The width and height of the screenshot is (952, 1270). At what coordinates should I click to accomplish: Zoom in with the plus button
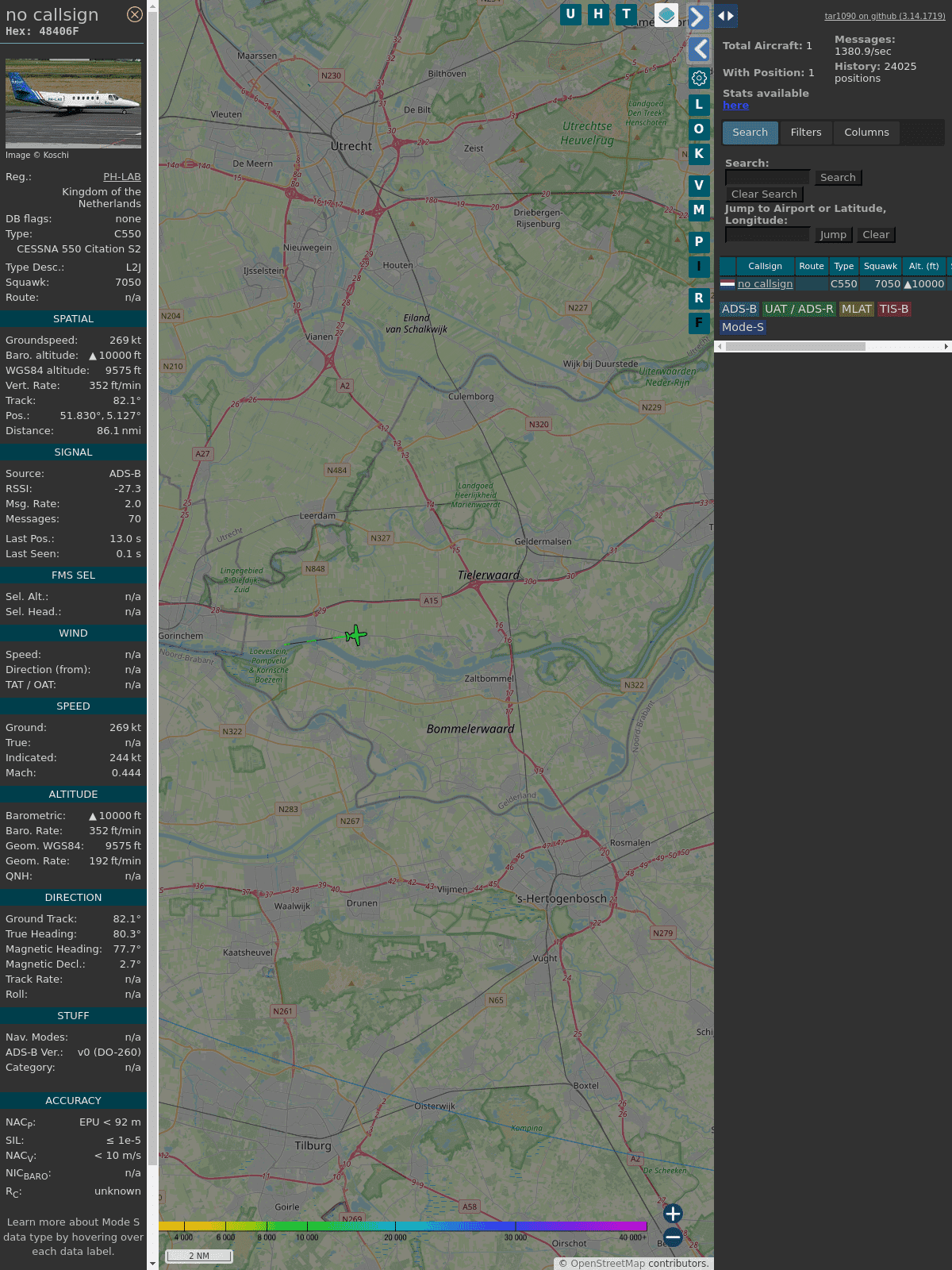[673, 1214]
